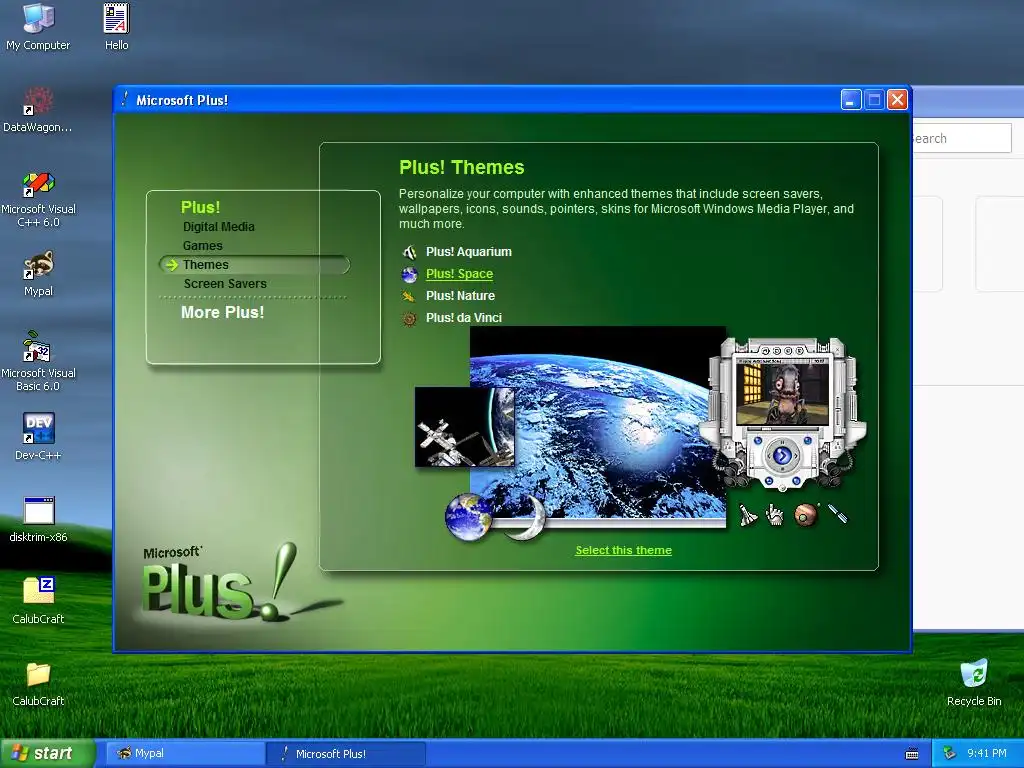Click the space station screensaver thumbnail
This screenshot has height=768, width=1024.
pyautogui.click(x=465, y=427)
